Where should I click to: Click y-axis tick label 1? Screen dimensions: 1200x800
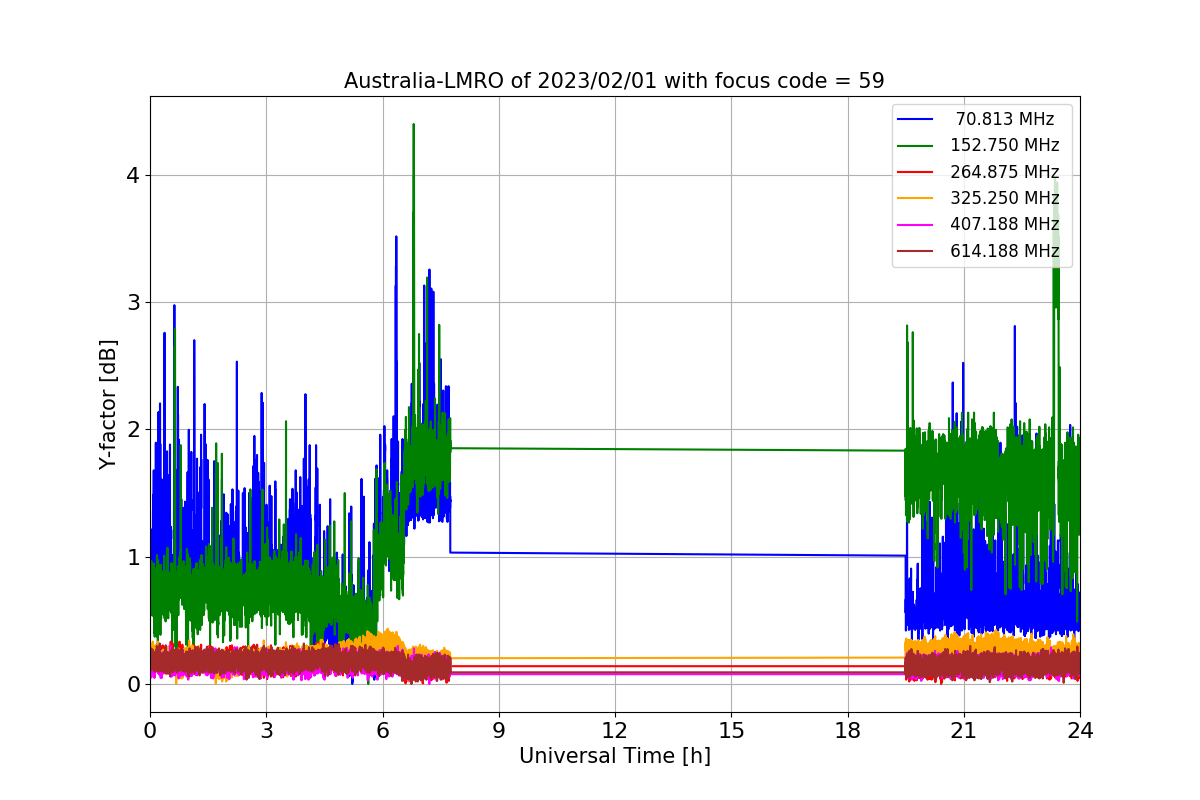coord(133,557)
